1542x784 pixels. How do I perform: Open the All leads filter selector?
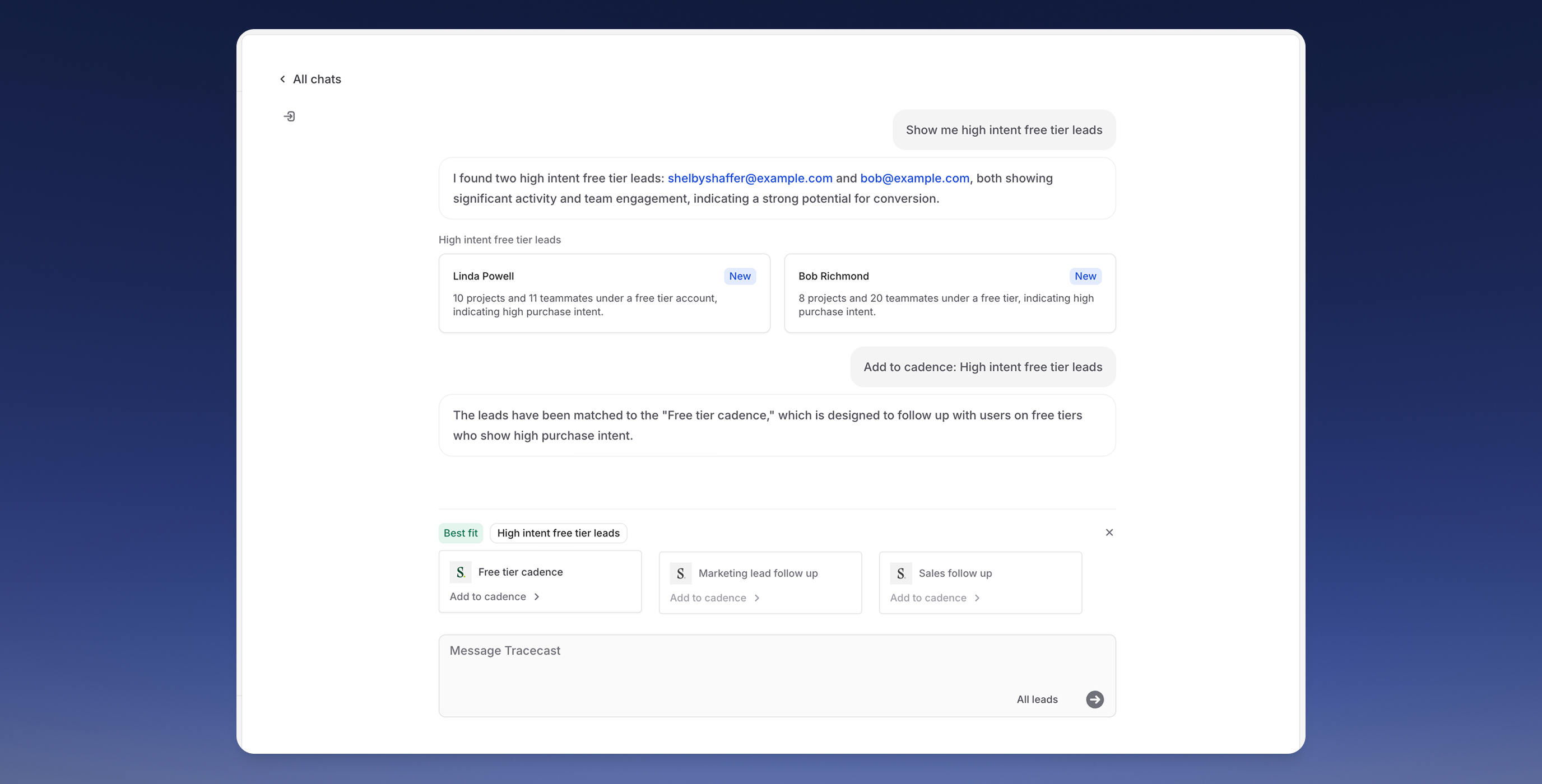(x=1037, y=699)
